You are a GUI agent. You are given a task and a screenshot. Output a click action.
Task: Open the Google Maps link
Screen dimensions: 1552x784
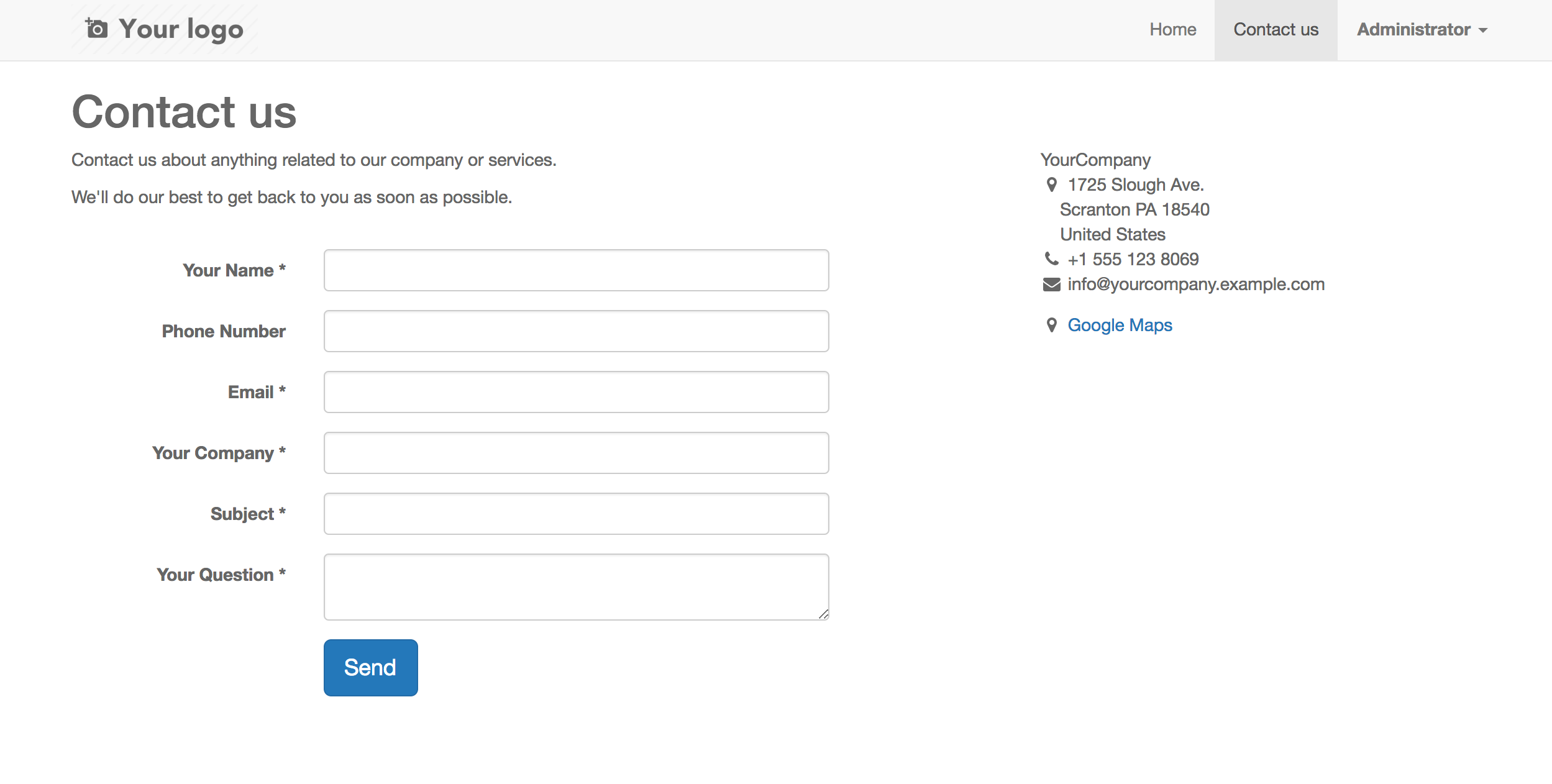pos(1120,325)
